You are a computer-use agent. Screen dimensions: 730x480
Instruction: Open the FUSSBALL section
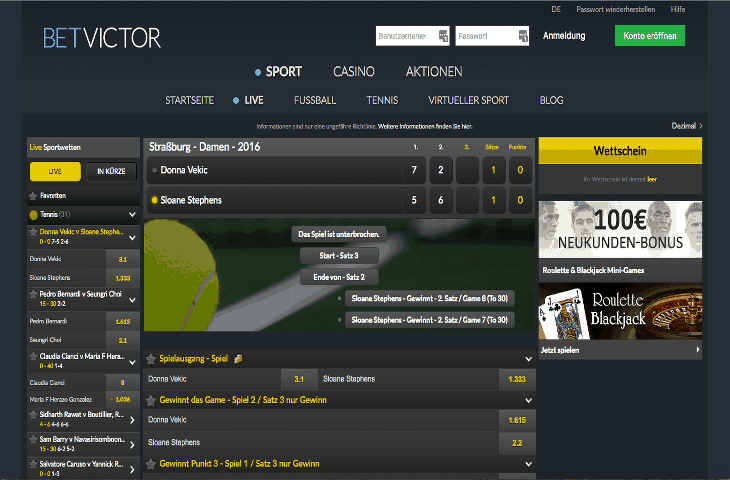pos(315,101)
